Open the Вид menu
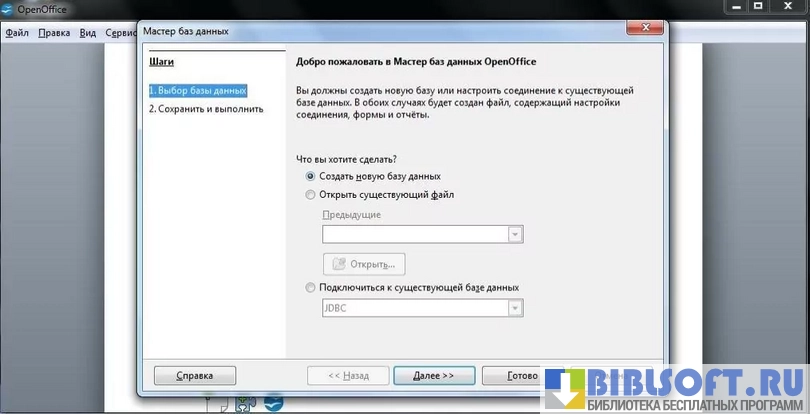The width and height of the screenshot is (810, 414). [88, 32]
